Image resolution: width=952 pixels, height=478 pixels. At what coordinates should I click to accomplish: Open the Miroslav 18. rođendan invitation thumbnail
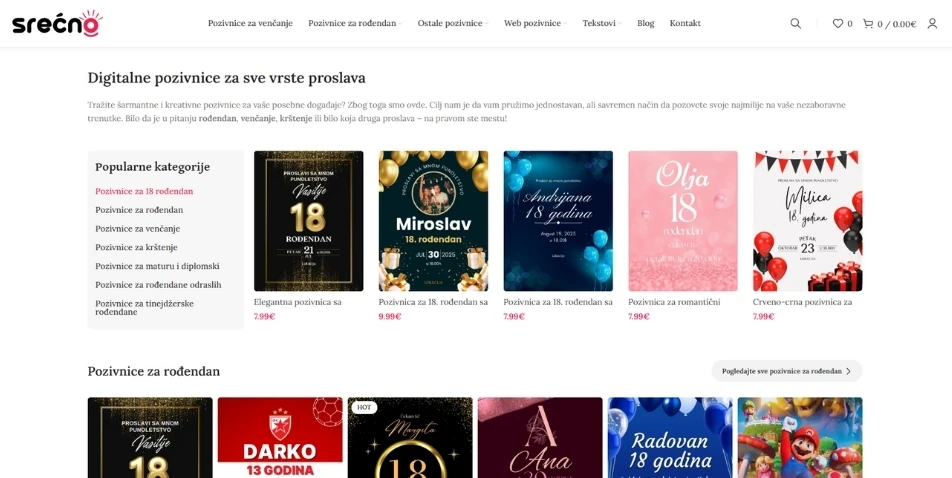(x=434, y=221)
